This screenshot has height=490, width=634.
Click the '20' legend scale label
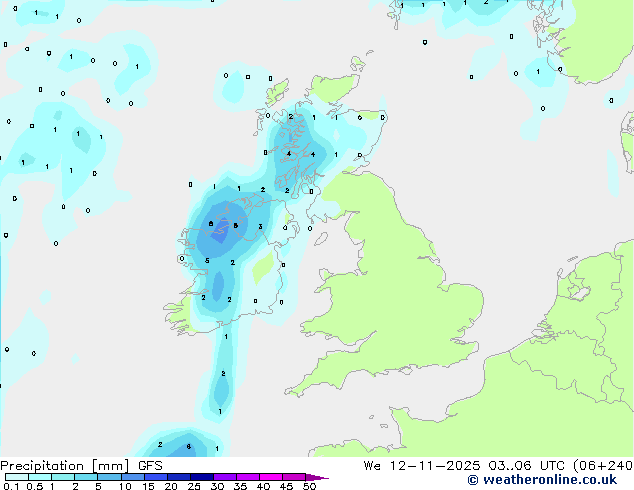[x=171, y=486]
